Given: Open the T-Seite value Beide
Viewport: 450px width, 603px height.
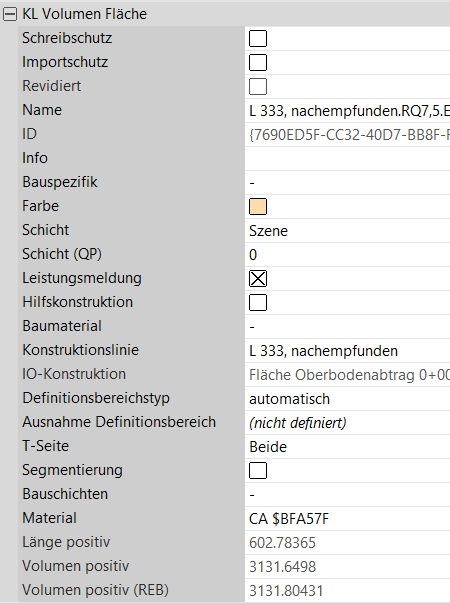Looking at the screenshot, I should (x=348, y=446).
